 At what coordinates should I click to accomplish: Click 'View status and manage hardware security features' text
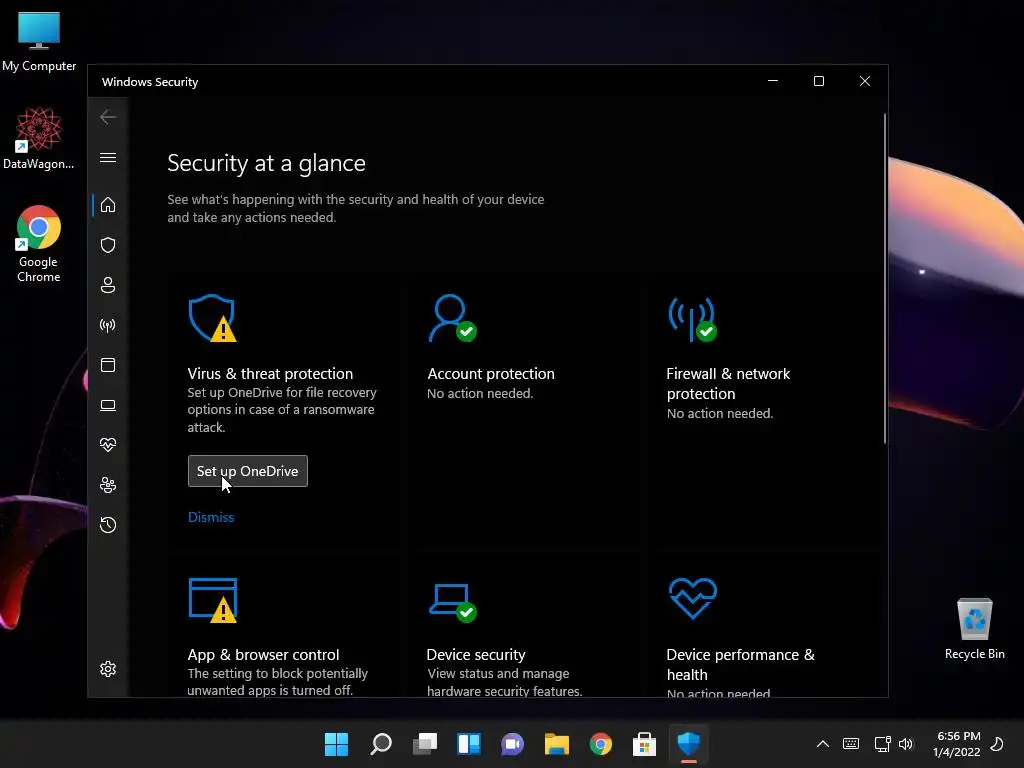(504, 682)
